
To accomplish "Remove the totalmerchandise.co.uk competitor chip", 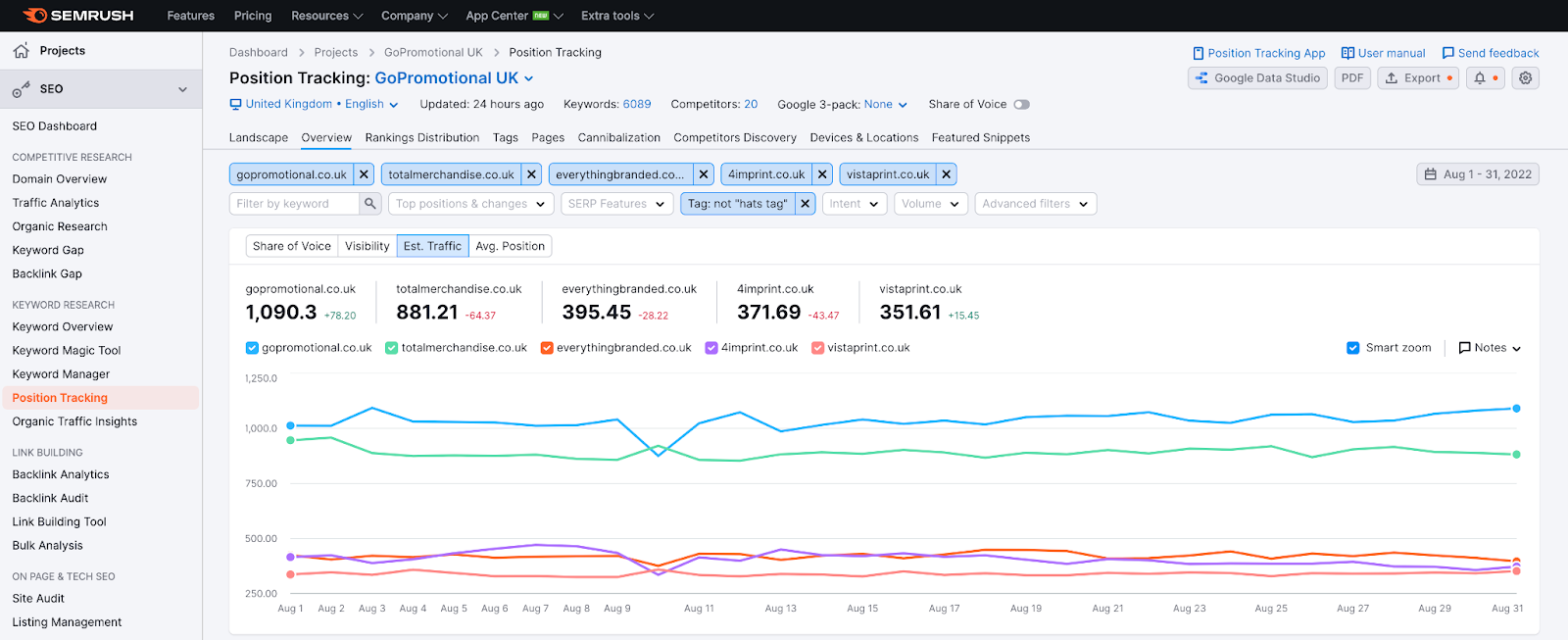I will pos(531,174).
